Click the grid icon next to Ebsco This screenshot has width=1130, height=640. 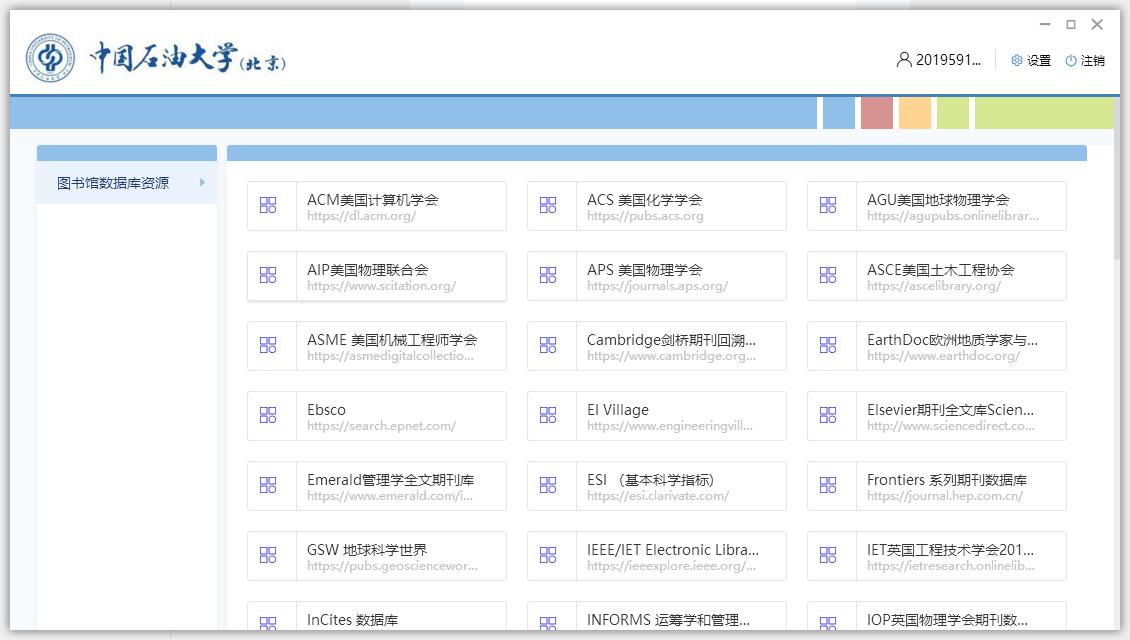click(268, 415)
